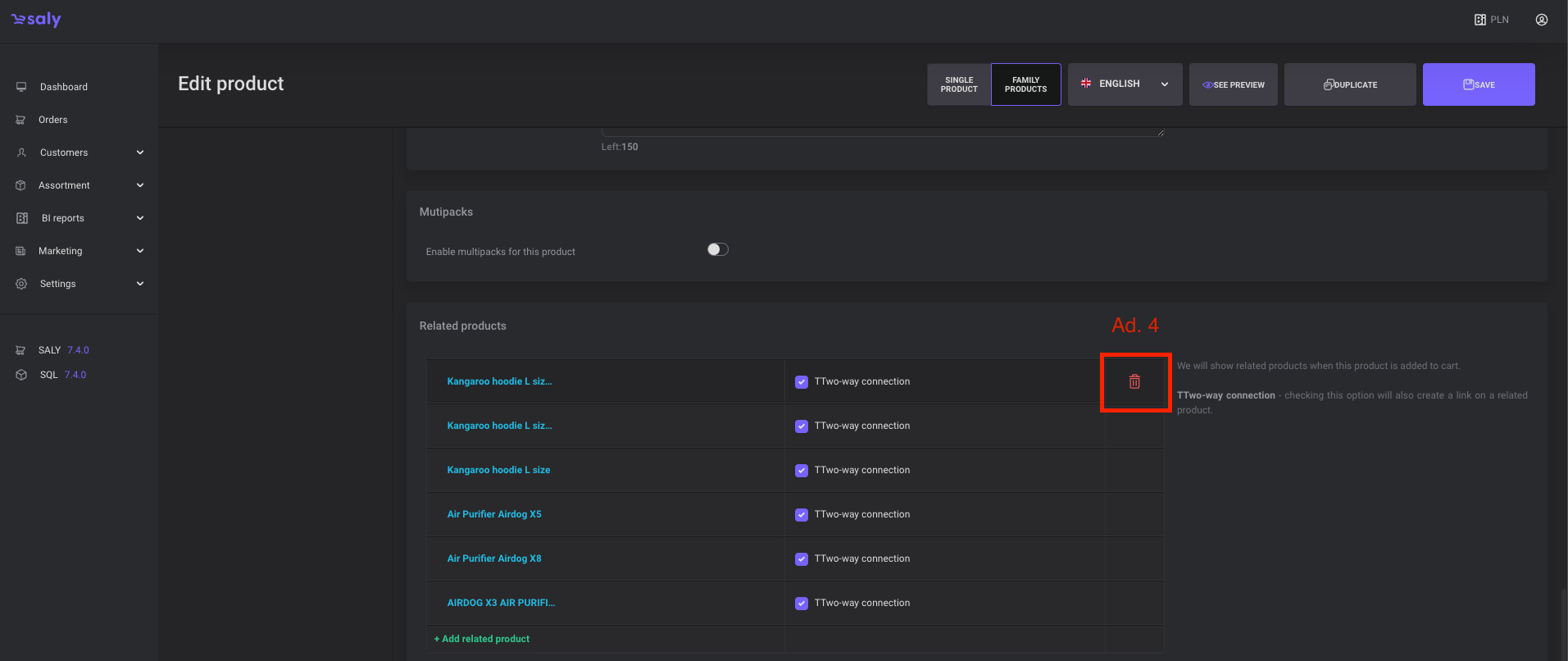Switch to the Single Product tab
This screenshot has height=661, width=1568.
(x=959, y=84)
